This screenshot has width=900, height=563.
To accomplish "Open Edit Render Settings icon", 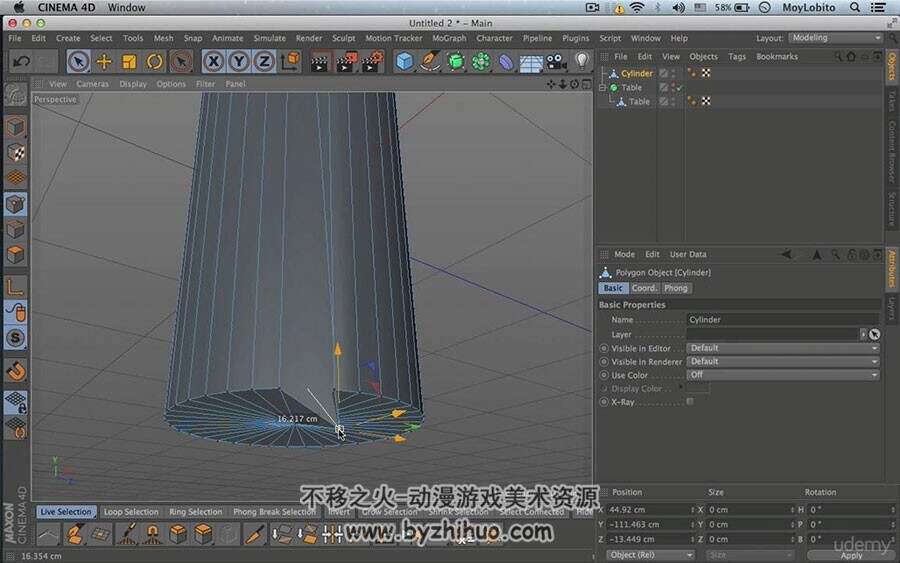I will click(371, 61).
